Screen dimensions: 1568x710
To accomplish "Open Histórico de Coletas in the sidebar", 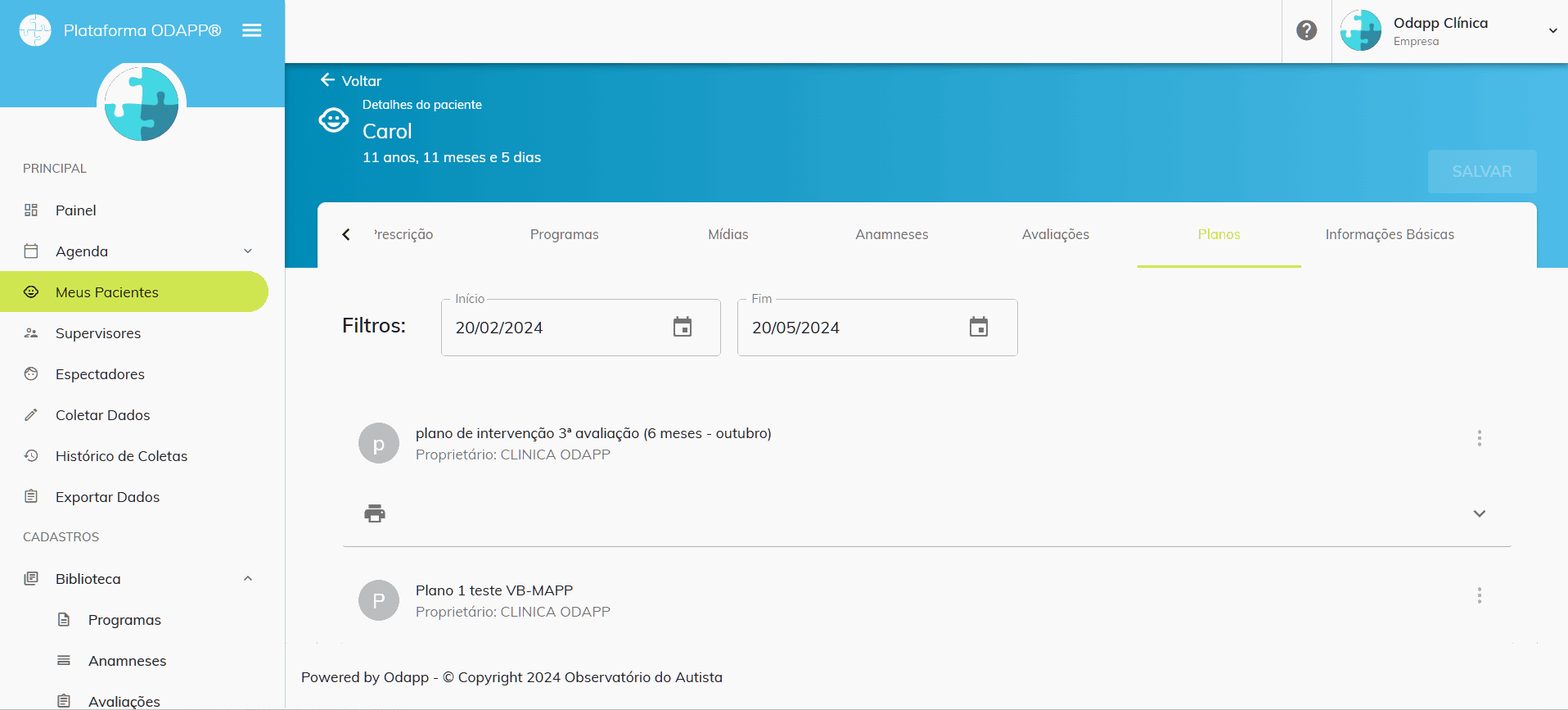I will click(x=134, y=456).
